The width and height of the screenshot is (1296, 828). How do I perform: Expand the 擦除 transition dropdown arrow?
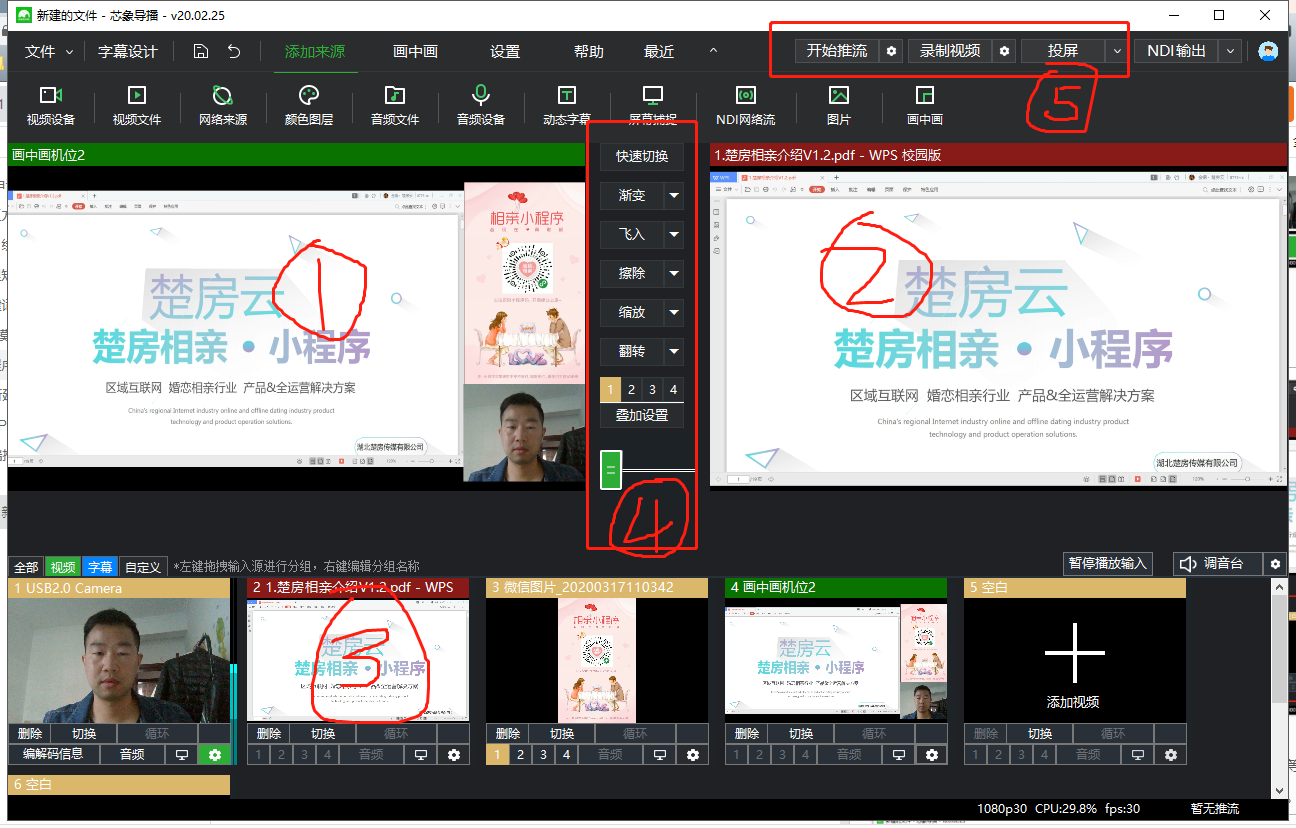click(x=674, y=273)
